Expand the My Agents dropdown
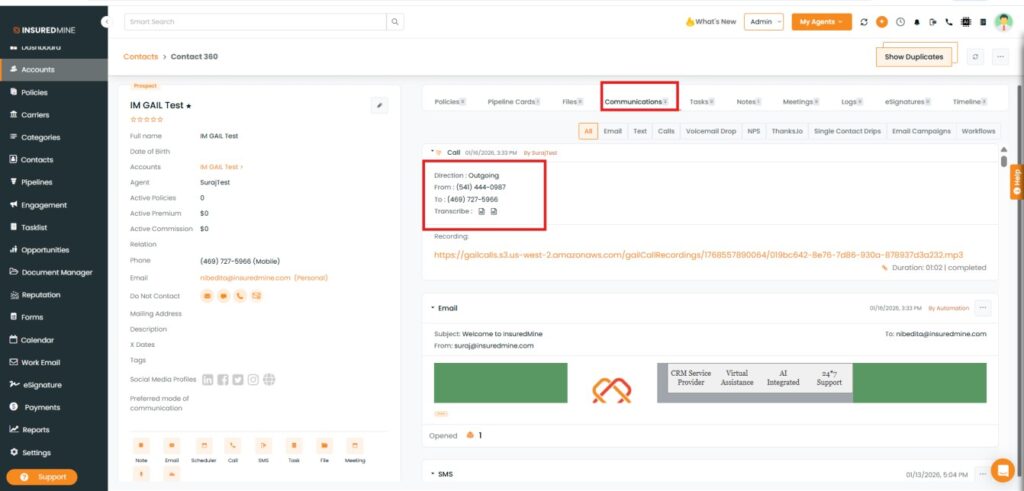The height and width of the screenshot is (491, 1024). (821, 22)
